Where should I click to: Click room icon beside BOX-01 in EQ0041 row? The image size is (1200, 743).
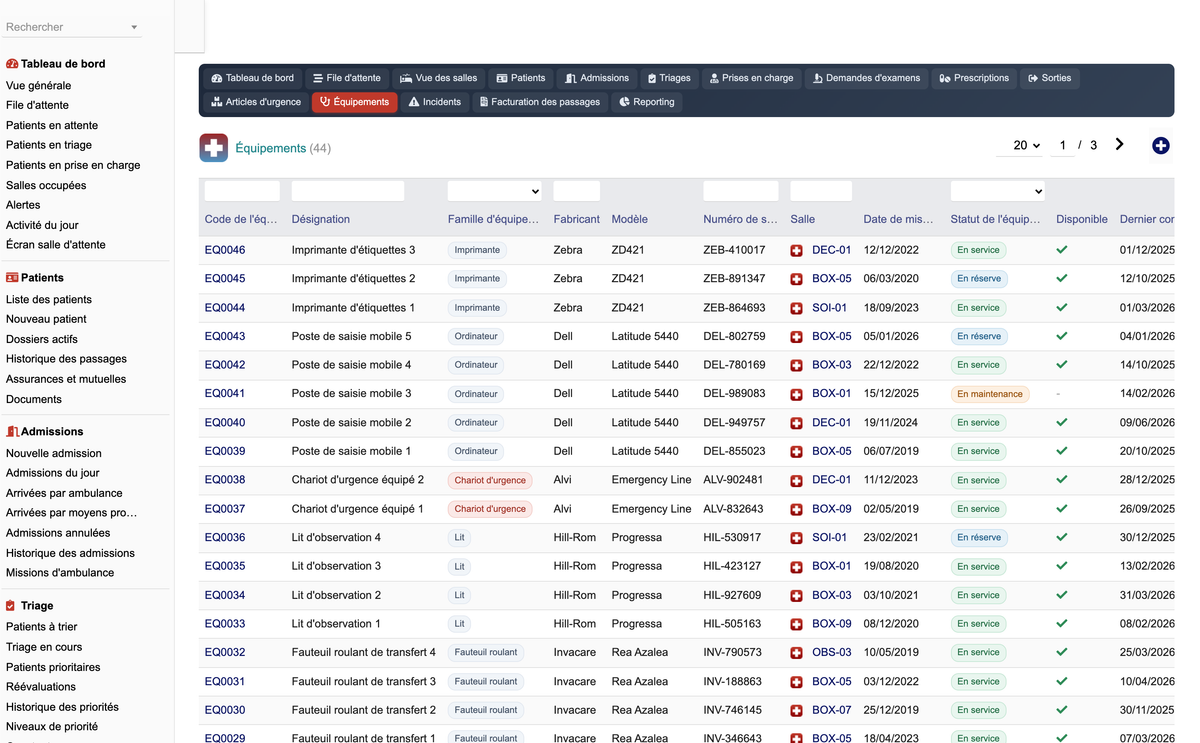(x=796, y=394)
